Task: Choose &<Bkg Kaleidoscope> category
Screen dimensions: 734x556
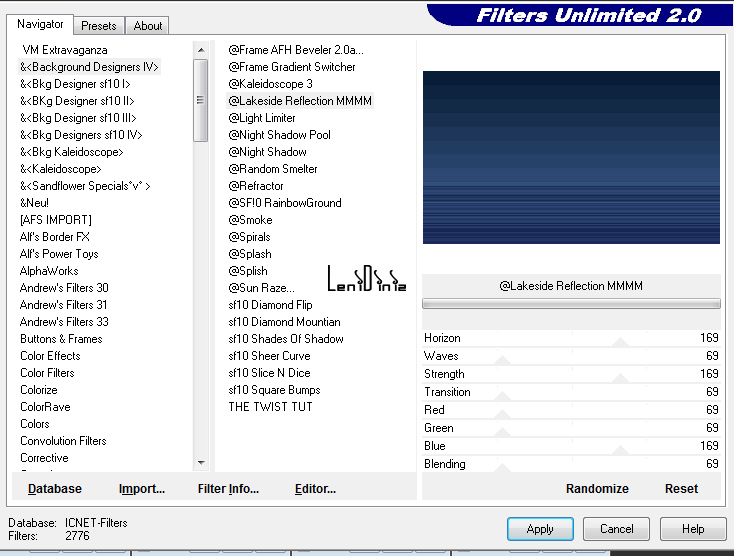Action: point(72,152)
